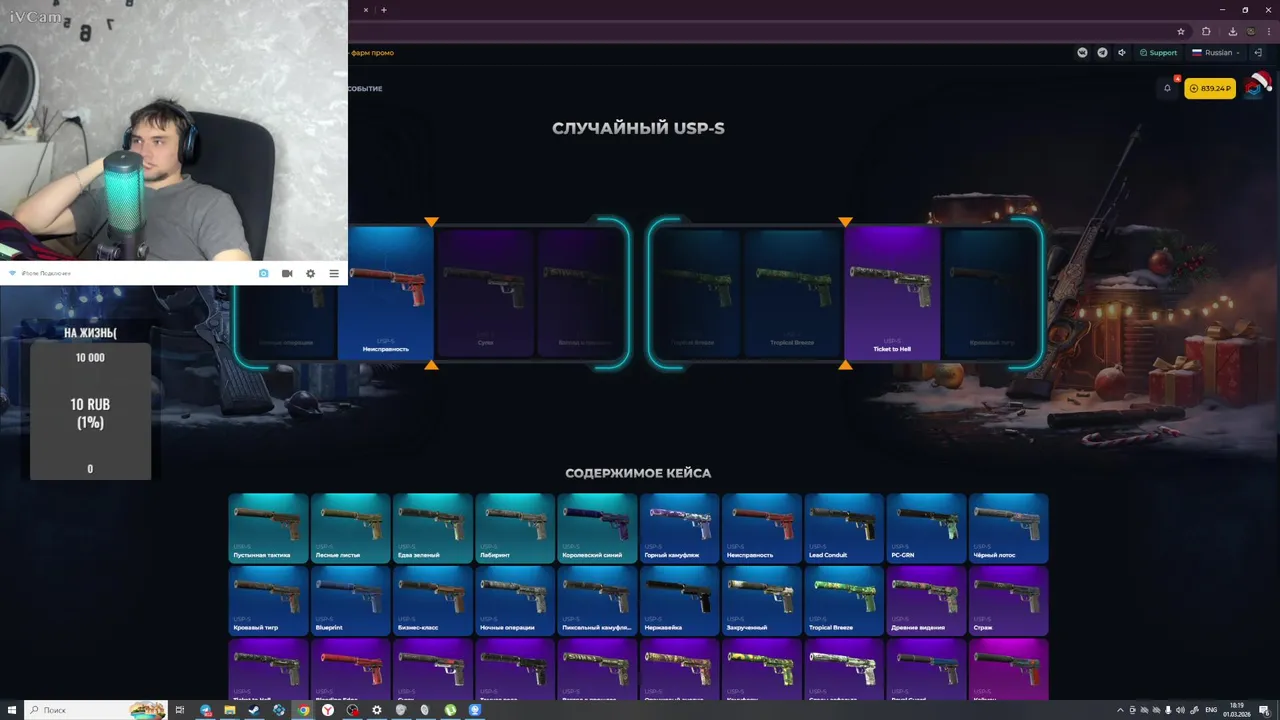Open the site's Telegram channel icon
1280x720 pixels.
pos(1102,53)
